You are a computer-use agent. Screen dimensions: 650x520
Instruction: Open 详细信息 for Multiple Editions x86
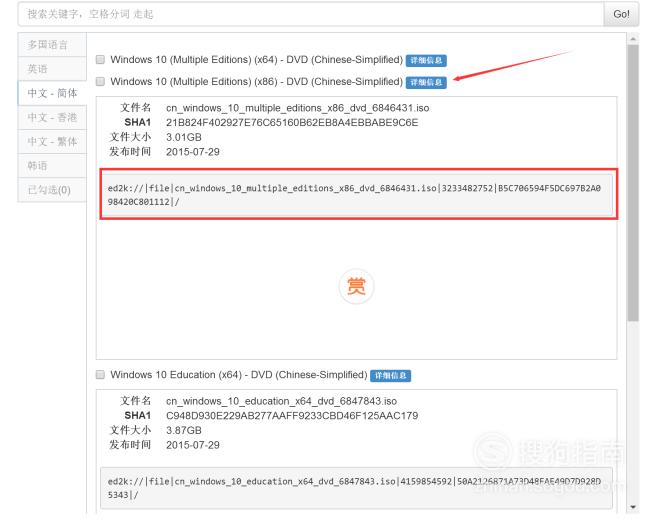[x=426, y=83]
